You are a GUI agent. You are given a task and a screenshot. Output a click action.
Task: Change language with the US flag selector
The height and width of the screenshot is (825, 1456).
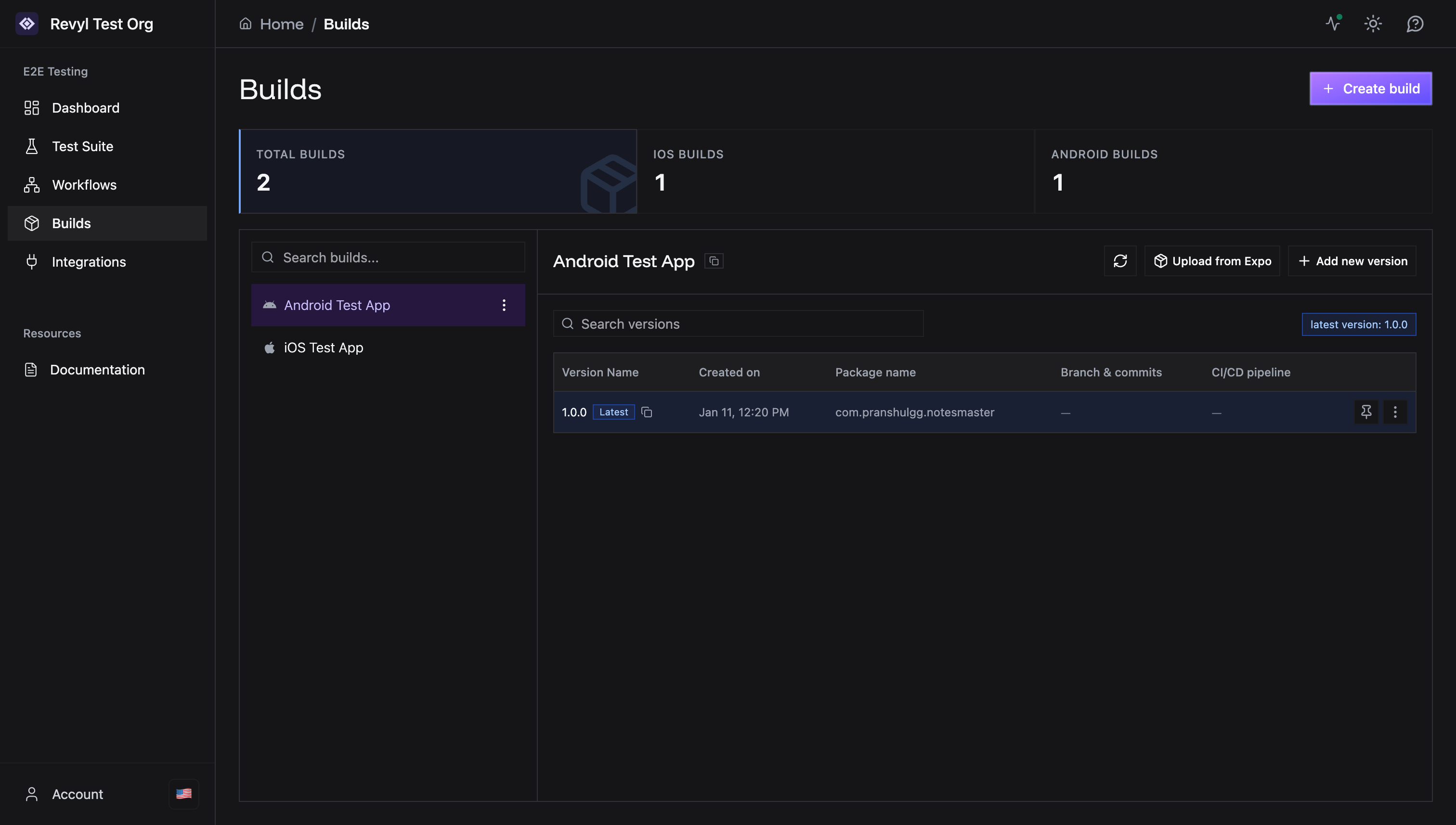click(183, 793)
